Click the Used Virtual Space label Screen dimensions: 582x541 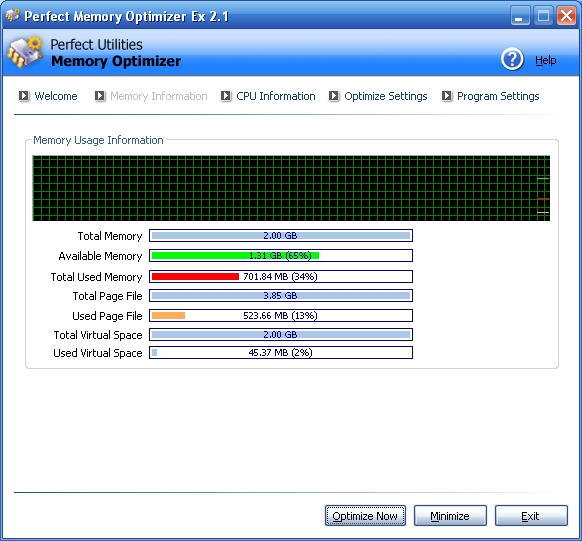pos(98,353)
